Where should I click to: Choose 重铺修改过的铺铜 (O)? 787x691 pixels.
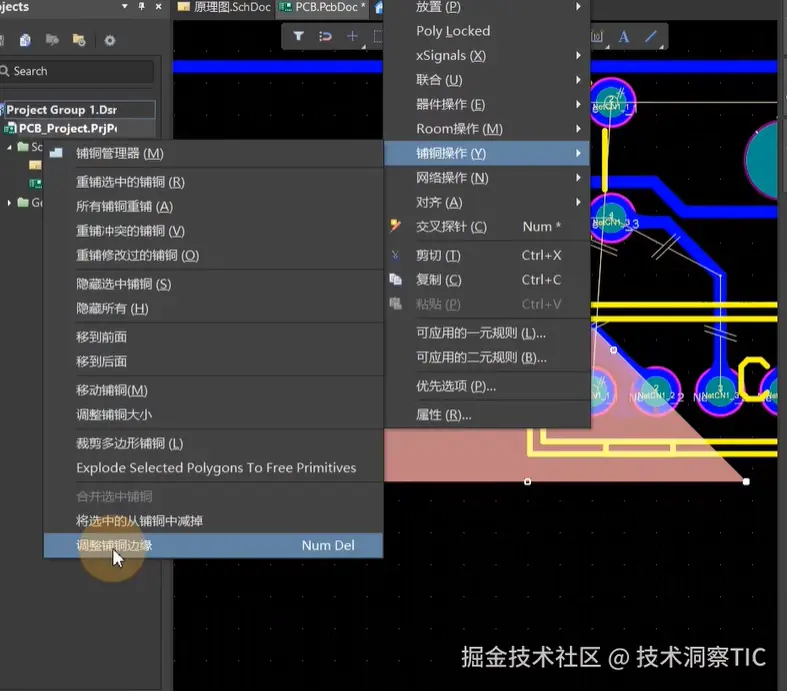(213, 255)
